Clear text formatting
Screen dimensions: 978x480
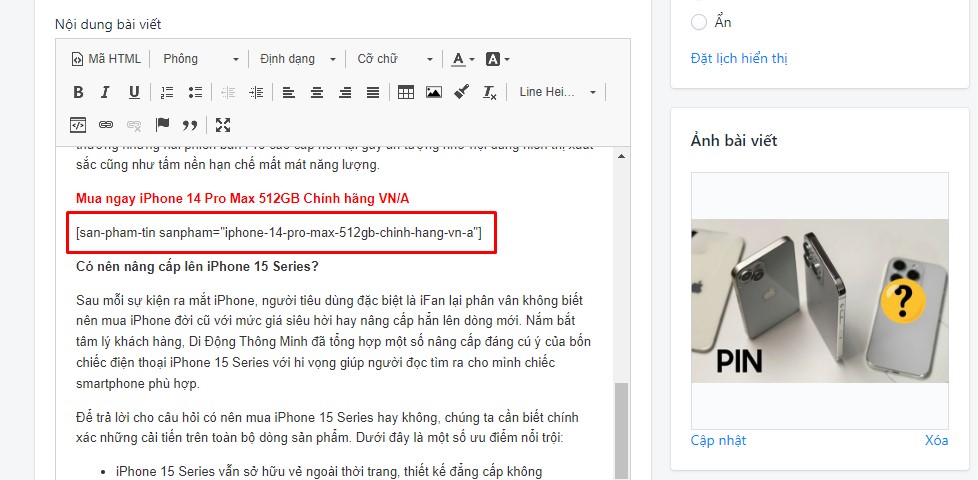click(490, 92)
